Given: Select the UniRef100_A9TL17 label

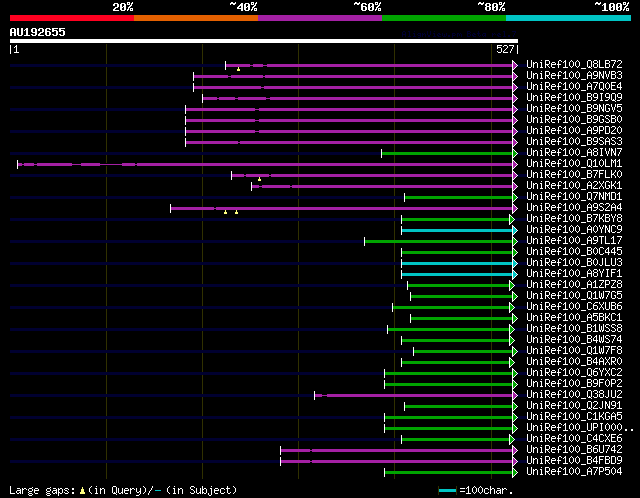Looking at the screenshot, I should point(574,241).
